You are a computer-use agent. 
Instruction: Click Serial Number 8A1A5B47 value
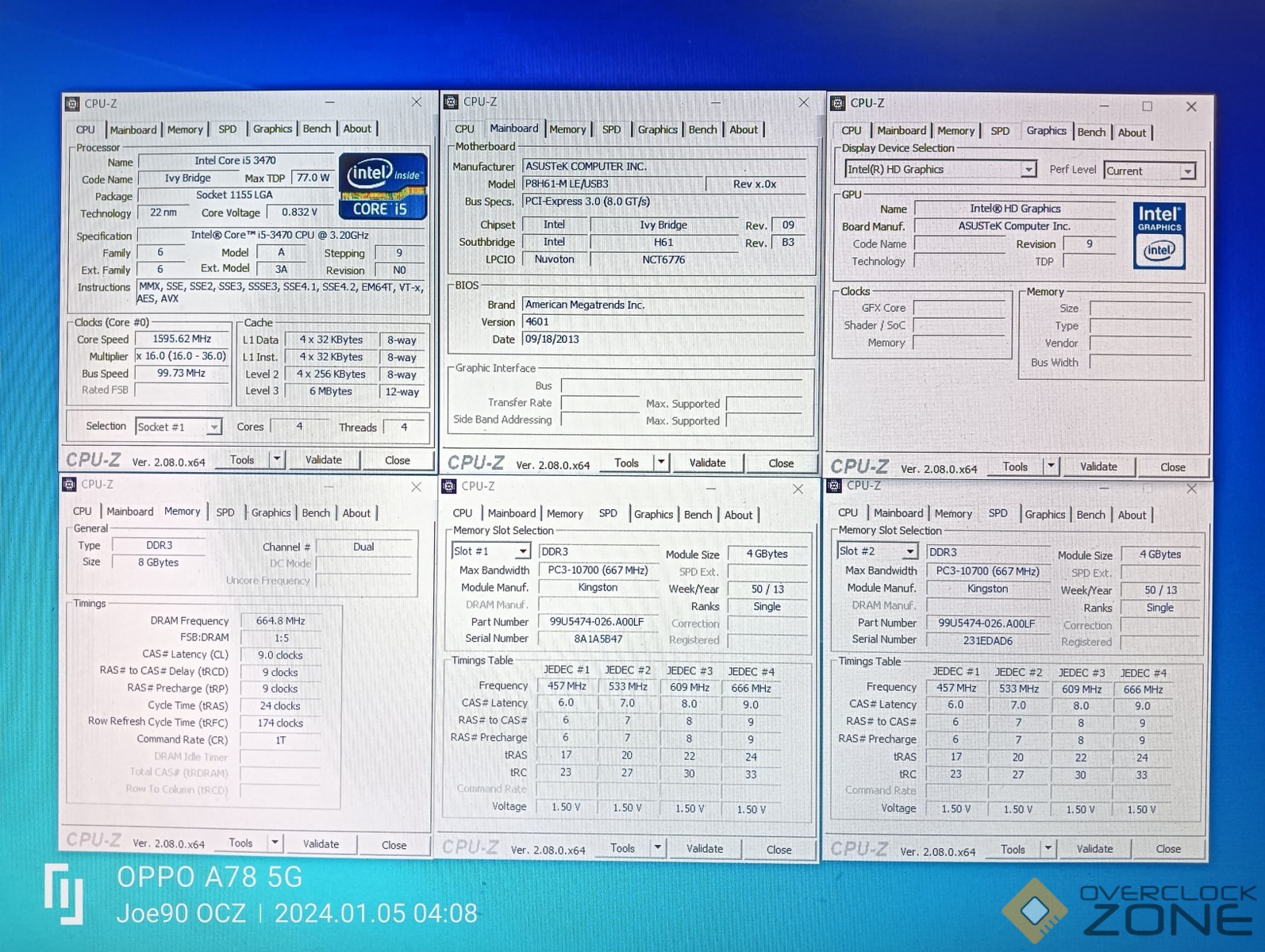pyautogui.click(x=598, y=639)
